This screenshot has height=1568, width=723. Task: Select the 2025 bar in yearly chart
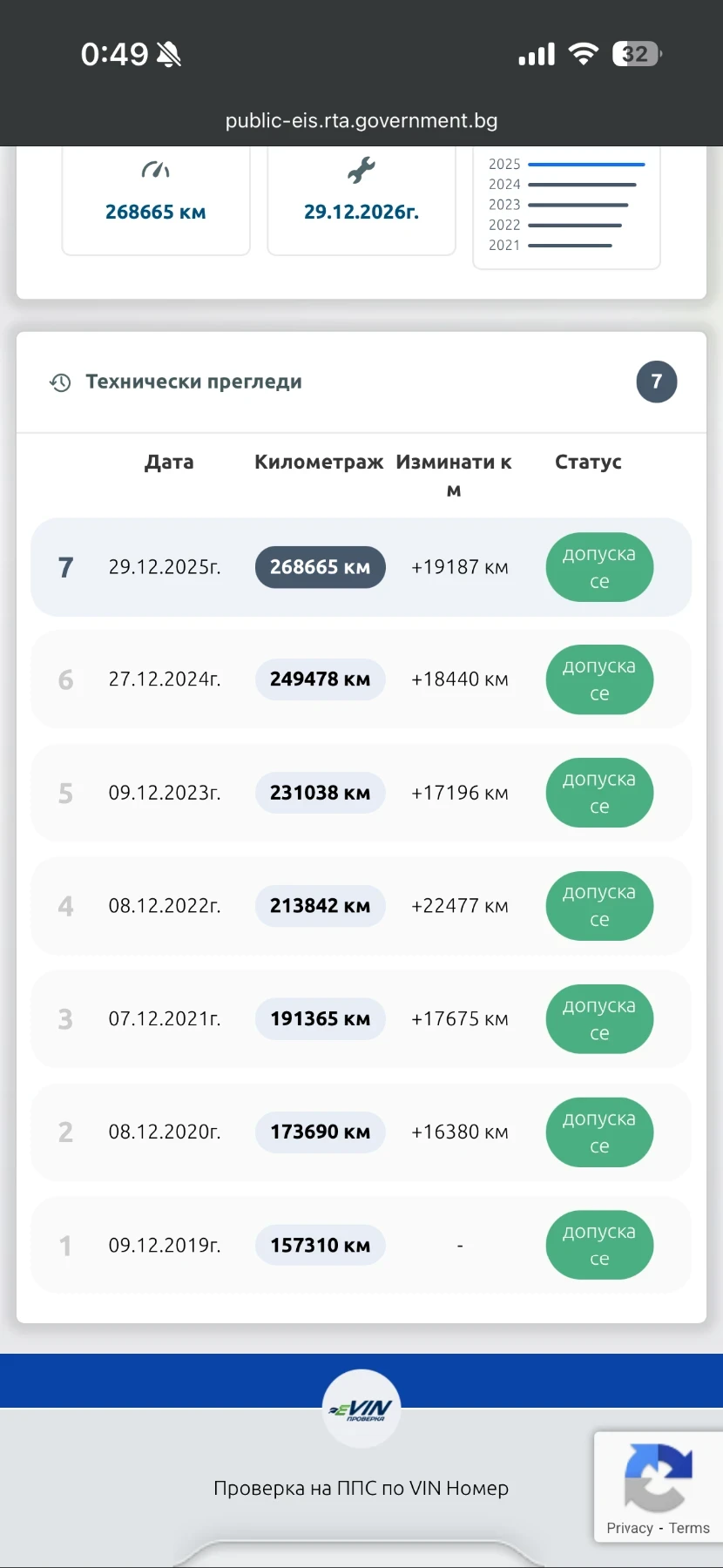pyautogui.click(x=586, y=164)
